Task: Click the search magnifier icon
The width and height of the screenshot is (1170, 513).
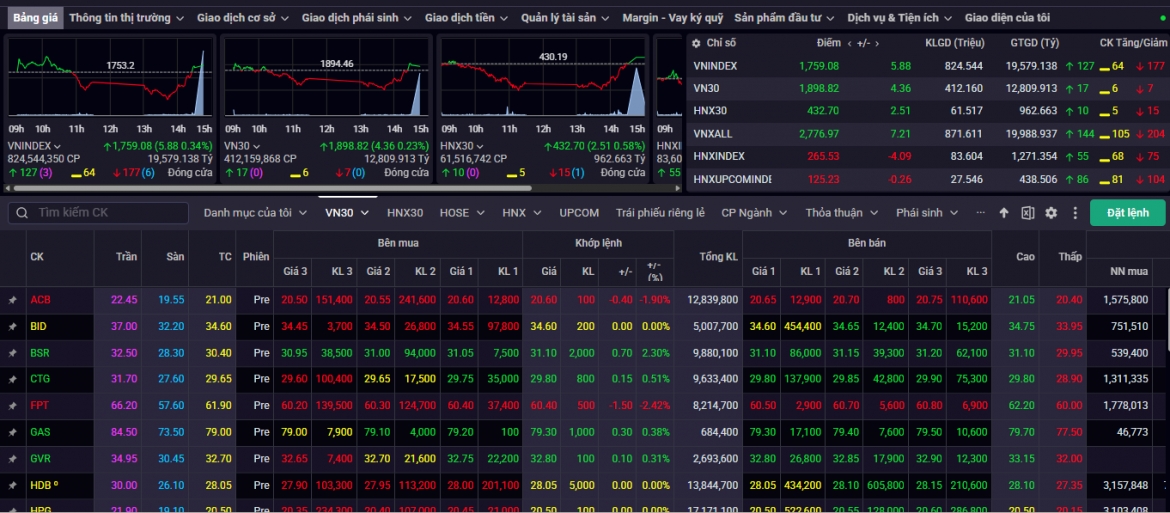Action: (x=22, y=213)
